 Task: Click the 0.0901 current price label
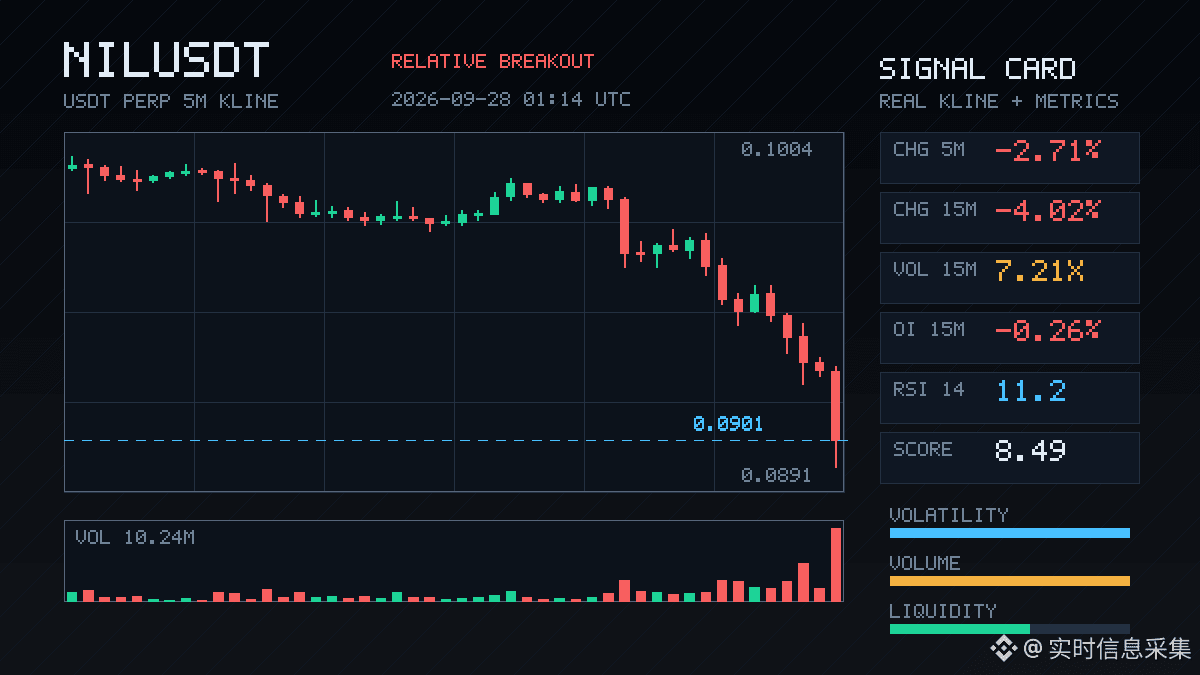pyautogui.click(x=728, y=424)
